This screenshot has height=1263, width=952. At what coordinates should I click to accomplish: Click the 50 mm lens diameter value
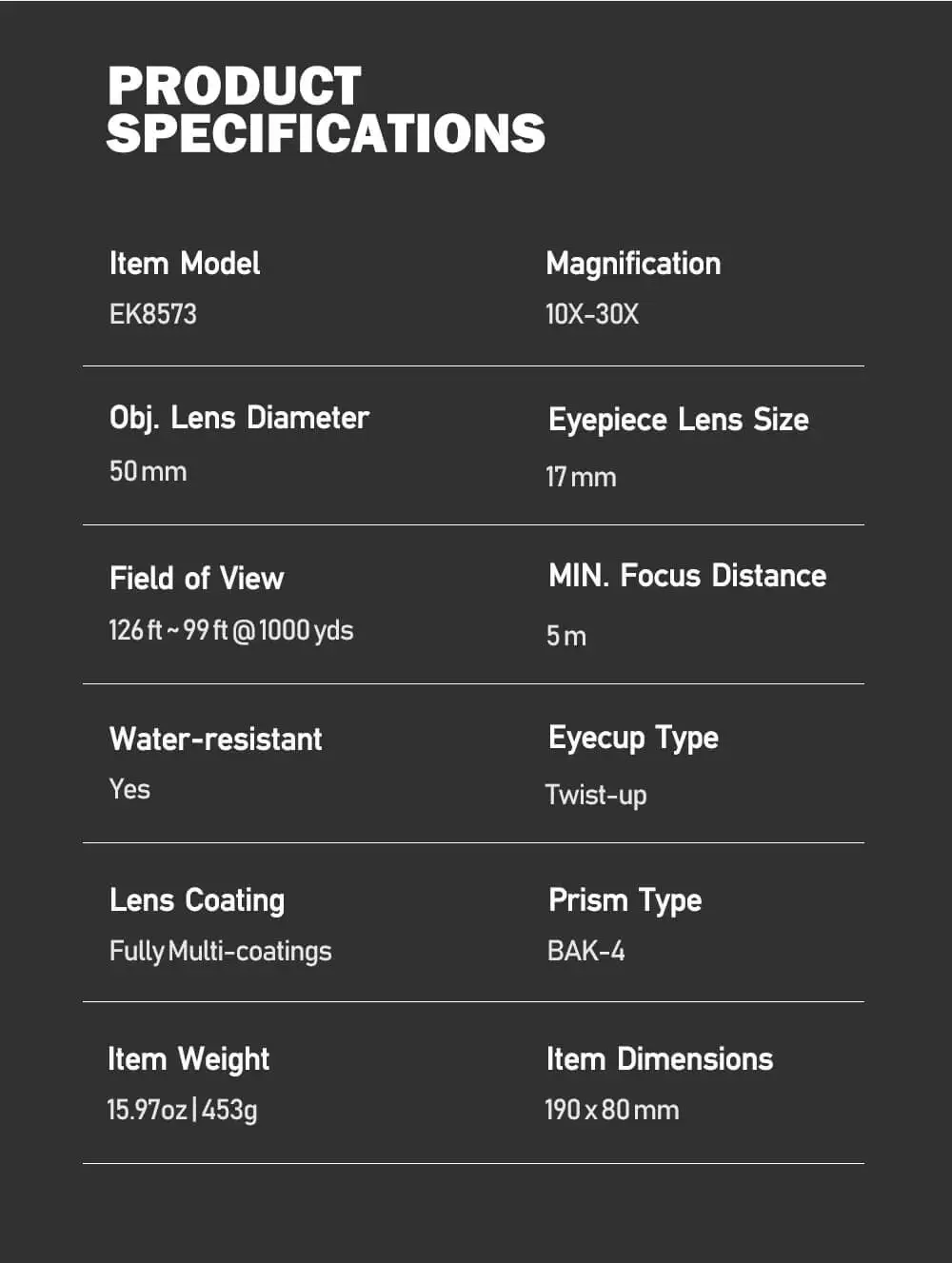pos(148,471)
